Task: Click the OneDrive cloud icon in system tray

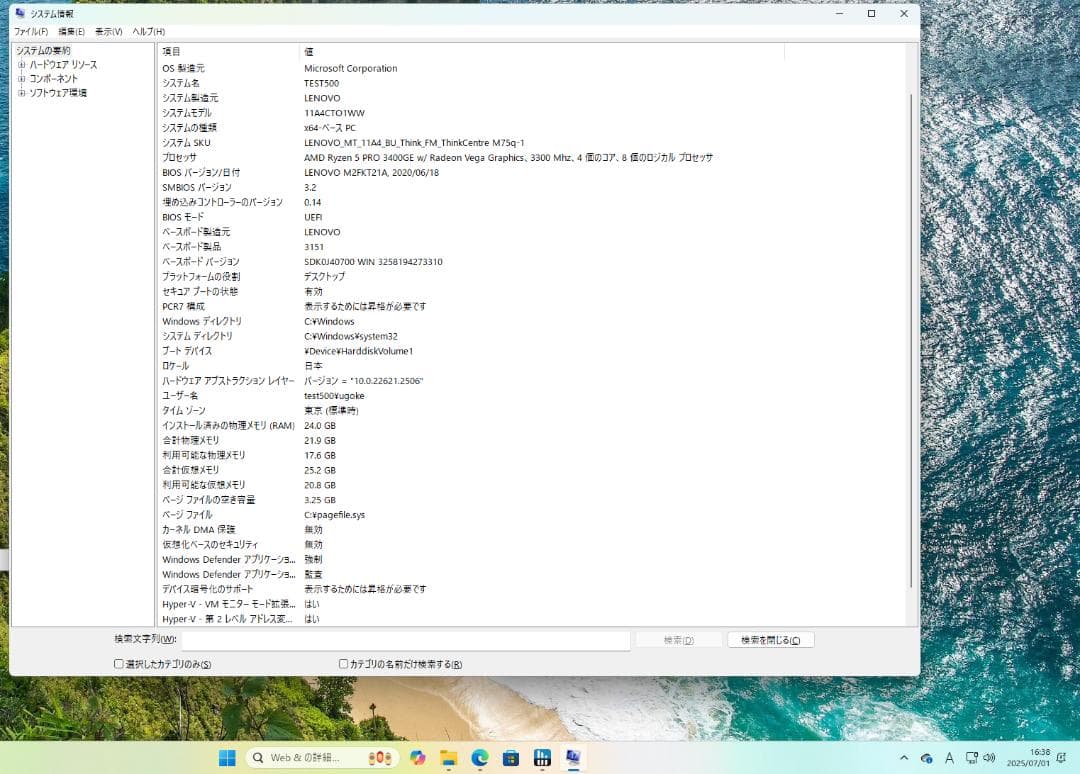Action: (x=926, y=758)
